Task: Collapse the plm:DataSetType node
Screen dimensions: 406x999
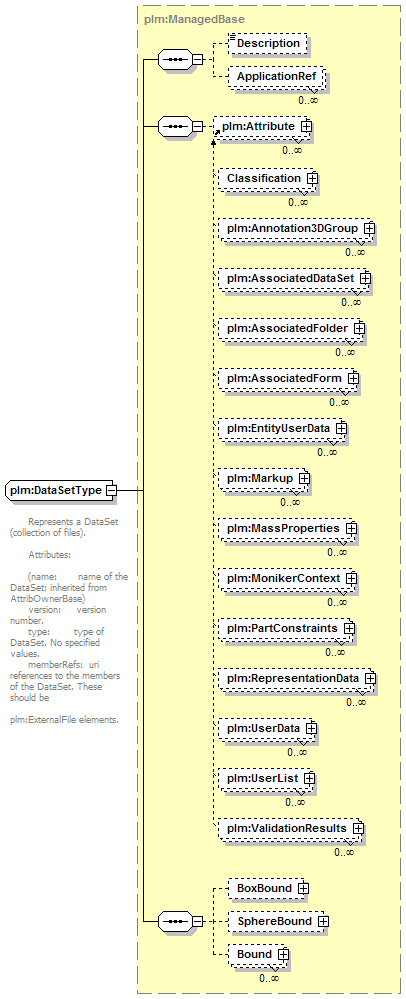Action: pos(111,490)
